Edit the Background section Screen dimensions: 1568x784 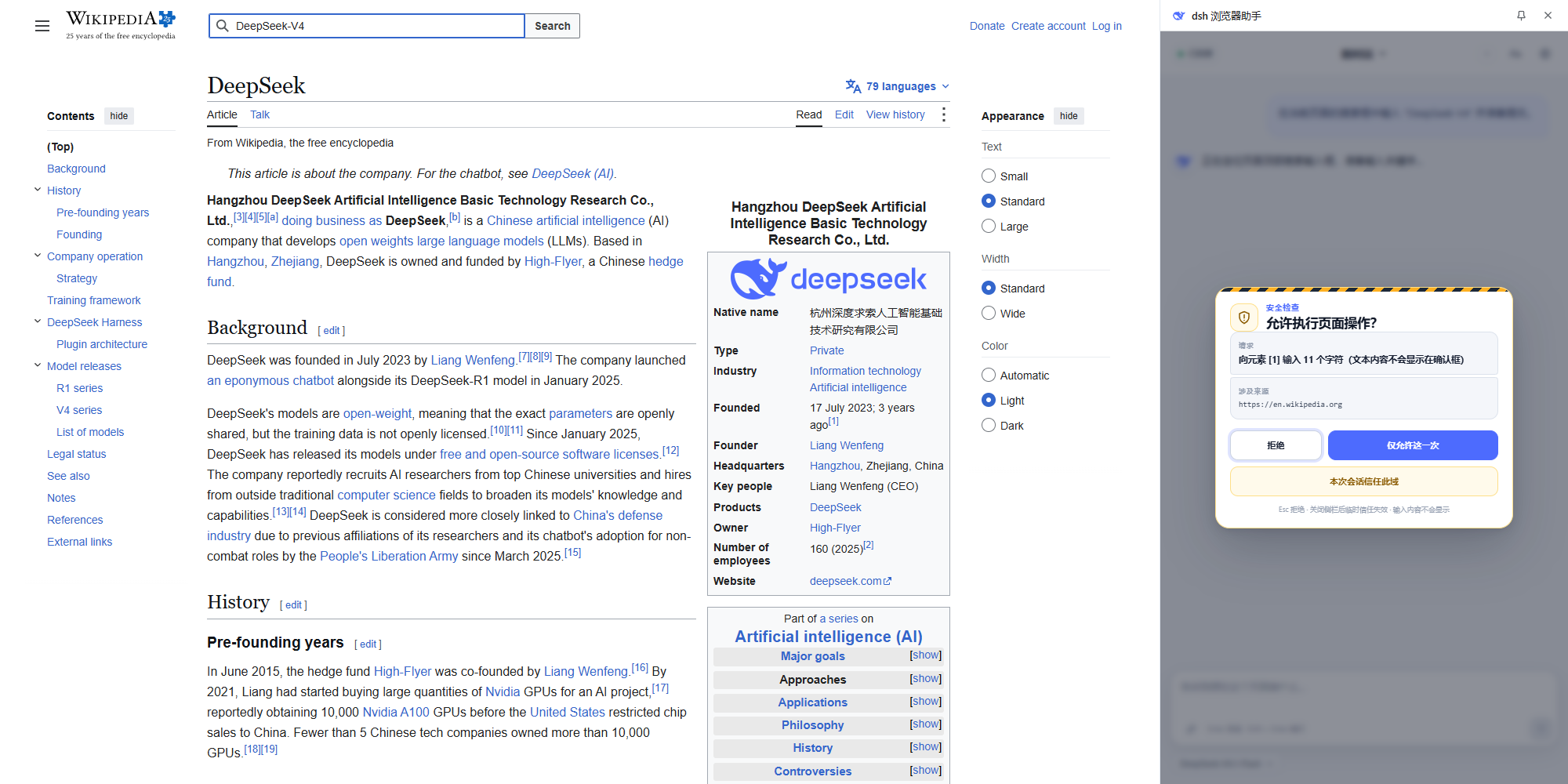pos(332,331)
